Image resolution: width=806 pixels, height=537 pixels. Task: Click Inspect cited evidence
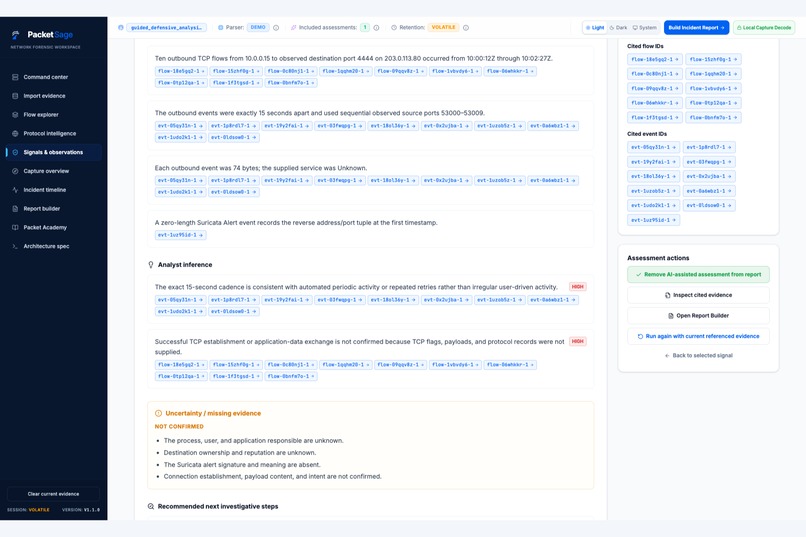(698, 295)
